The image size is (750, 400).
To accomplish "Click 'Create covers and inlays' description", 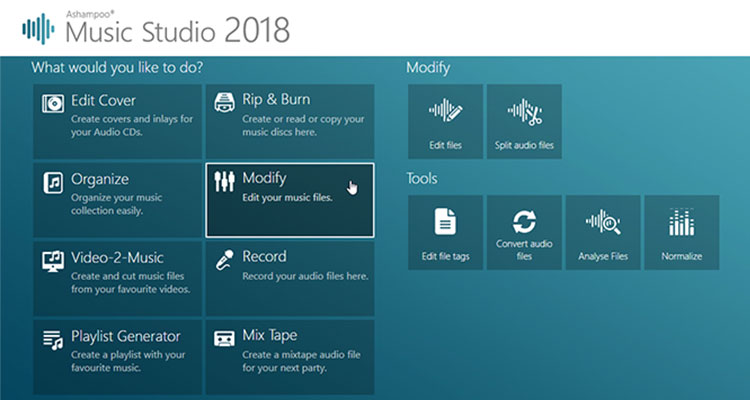I will point(132,126).
